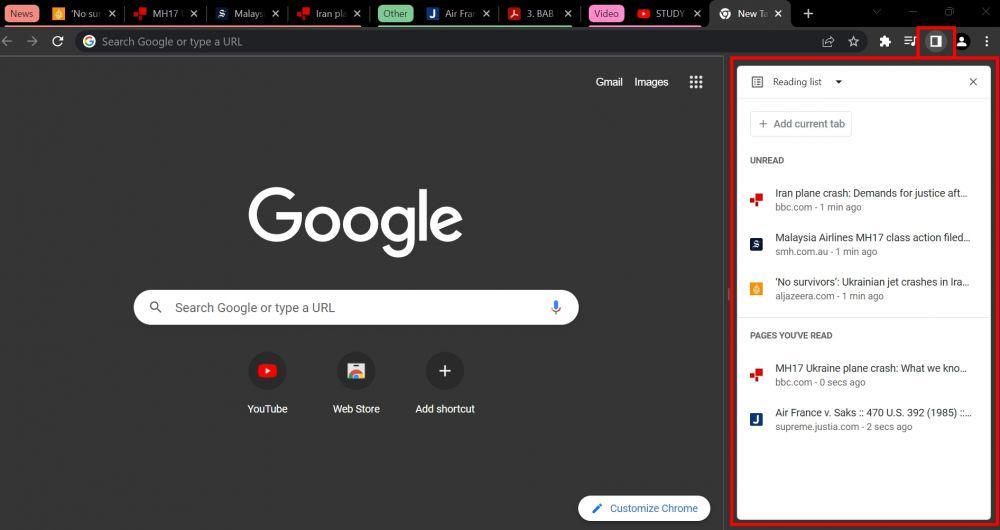1000x530 pixels.
Task: Click the share page icon
Action: [x=828, y=41]
